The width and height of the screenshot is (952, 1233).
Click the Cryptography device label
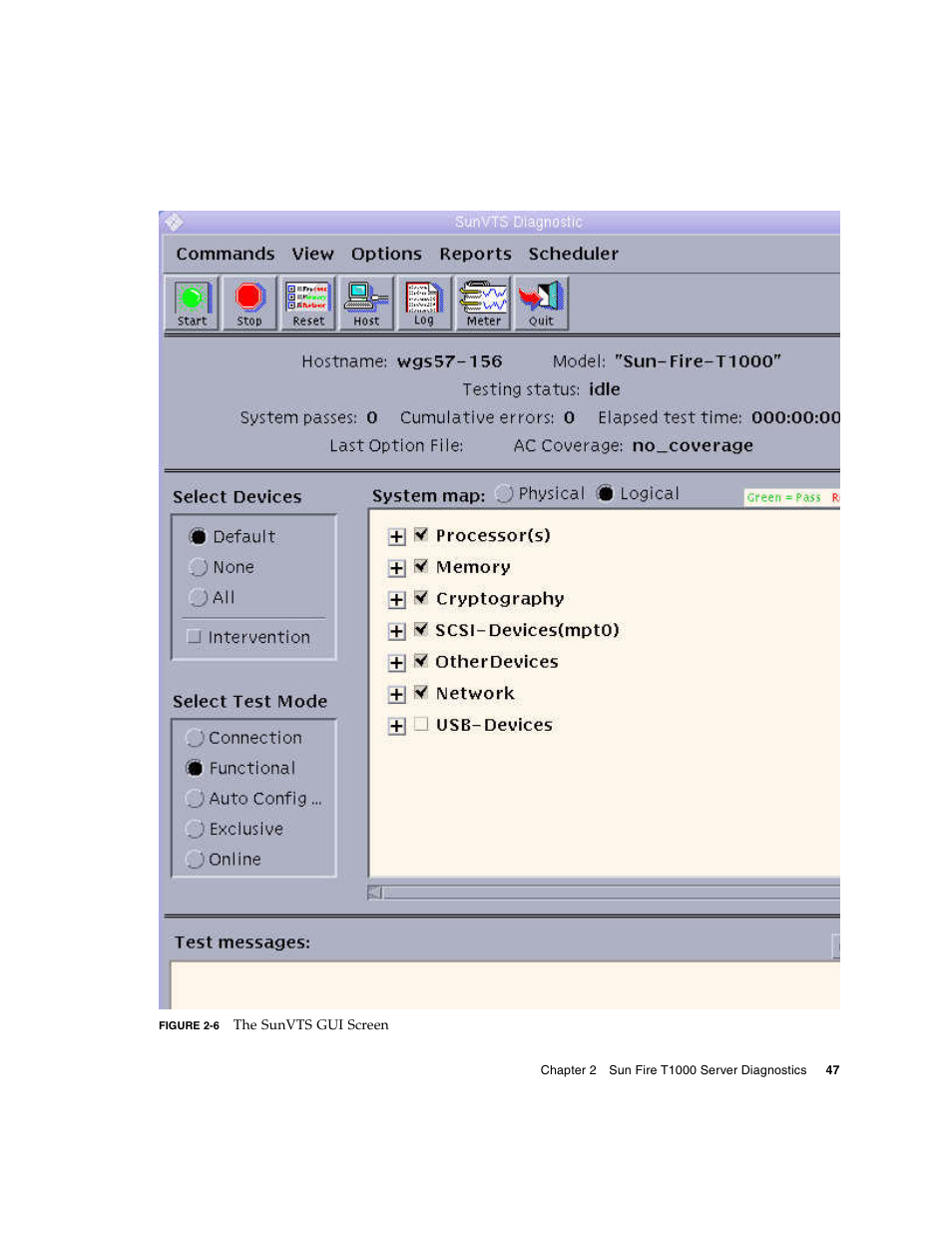point(500,599)
